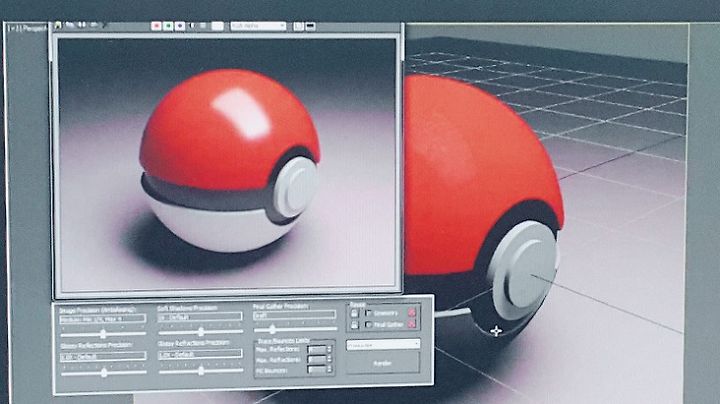Enable the red channel display
Image resolution: width=720 pixels, height=404 pixels.
156,26
